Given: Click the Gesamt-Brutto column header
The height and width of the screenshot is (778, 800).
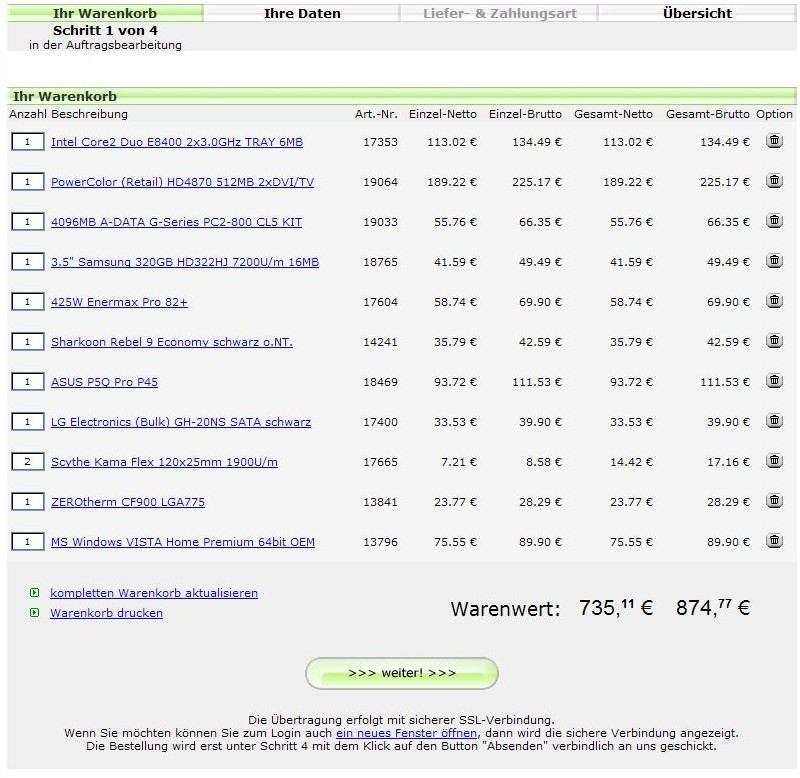Looking at the screenshot, I should [x=708, y=114].
